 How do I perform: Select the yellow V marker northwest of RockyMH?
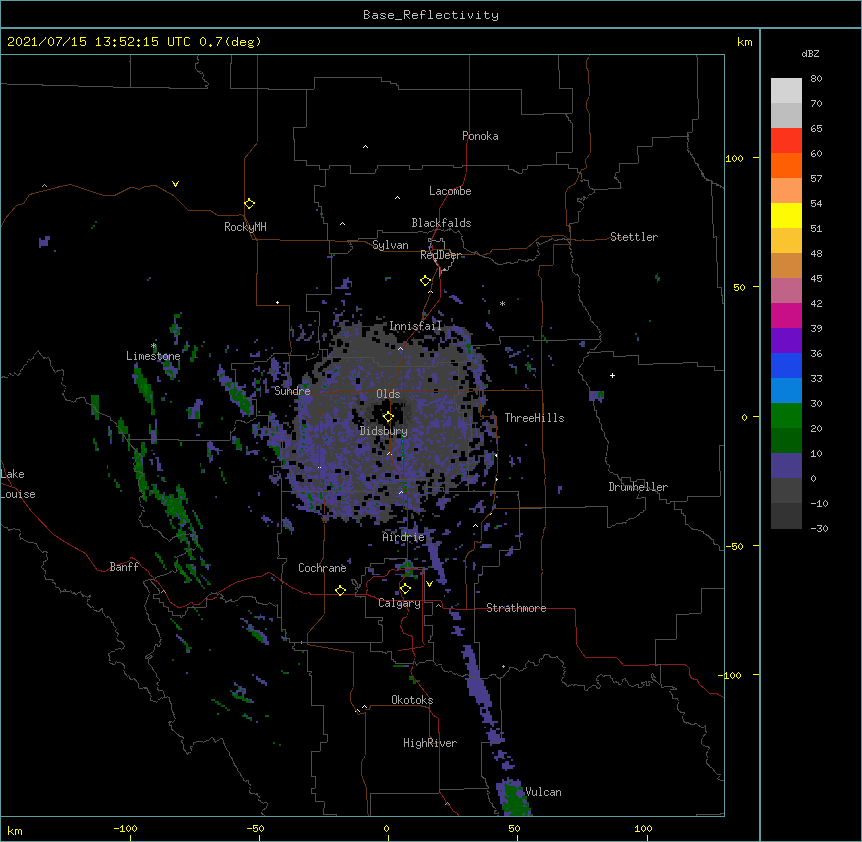pyautogui.click(x=175, y=184)
